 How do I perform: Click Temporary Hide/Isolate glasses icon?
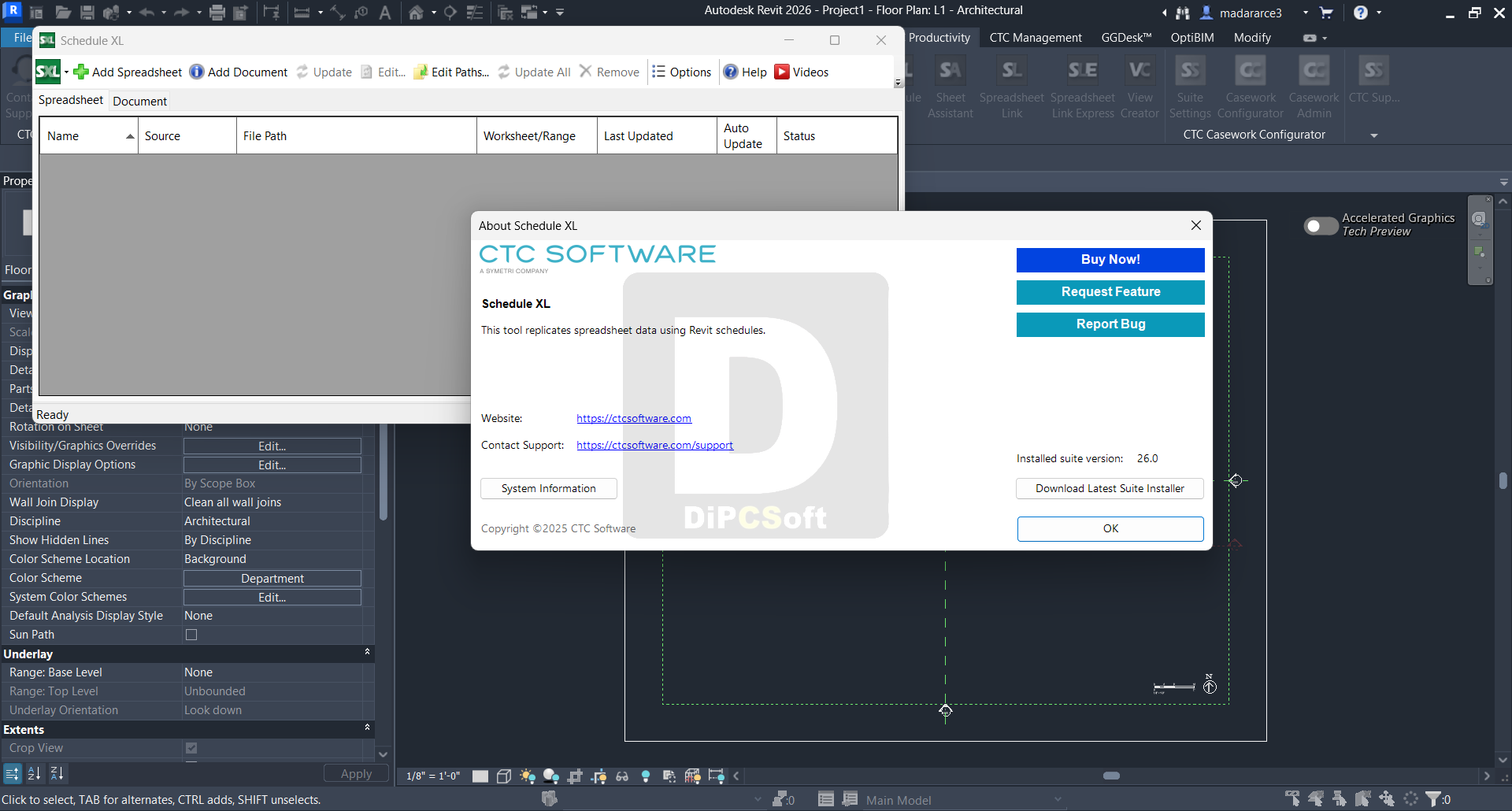(622, 776)
